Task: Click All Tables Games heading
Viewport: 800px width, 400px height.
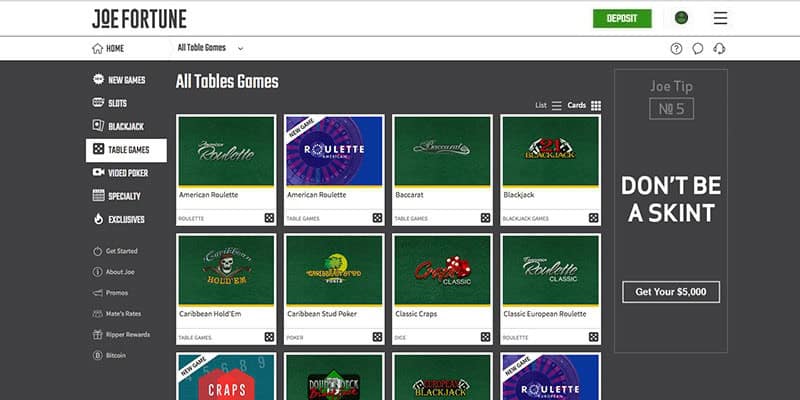Action: [x=227, y=82]
